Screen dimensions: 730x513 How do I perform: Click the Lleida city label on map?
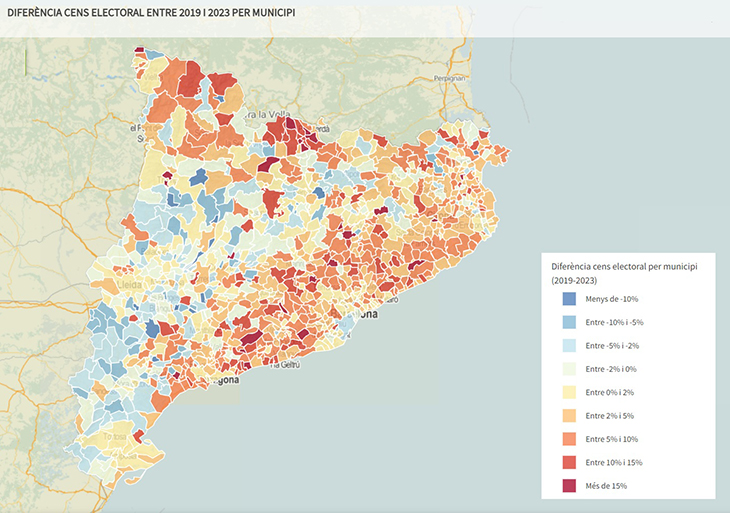pos(128,285)
